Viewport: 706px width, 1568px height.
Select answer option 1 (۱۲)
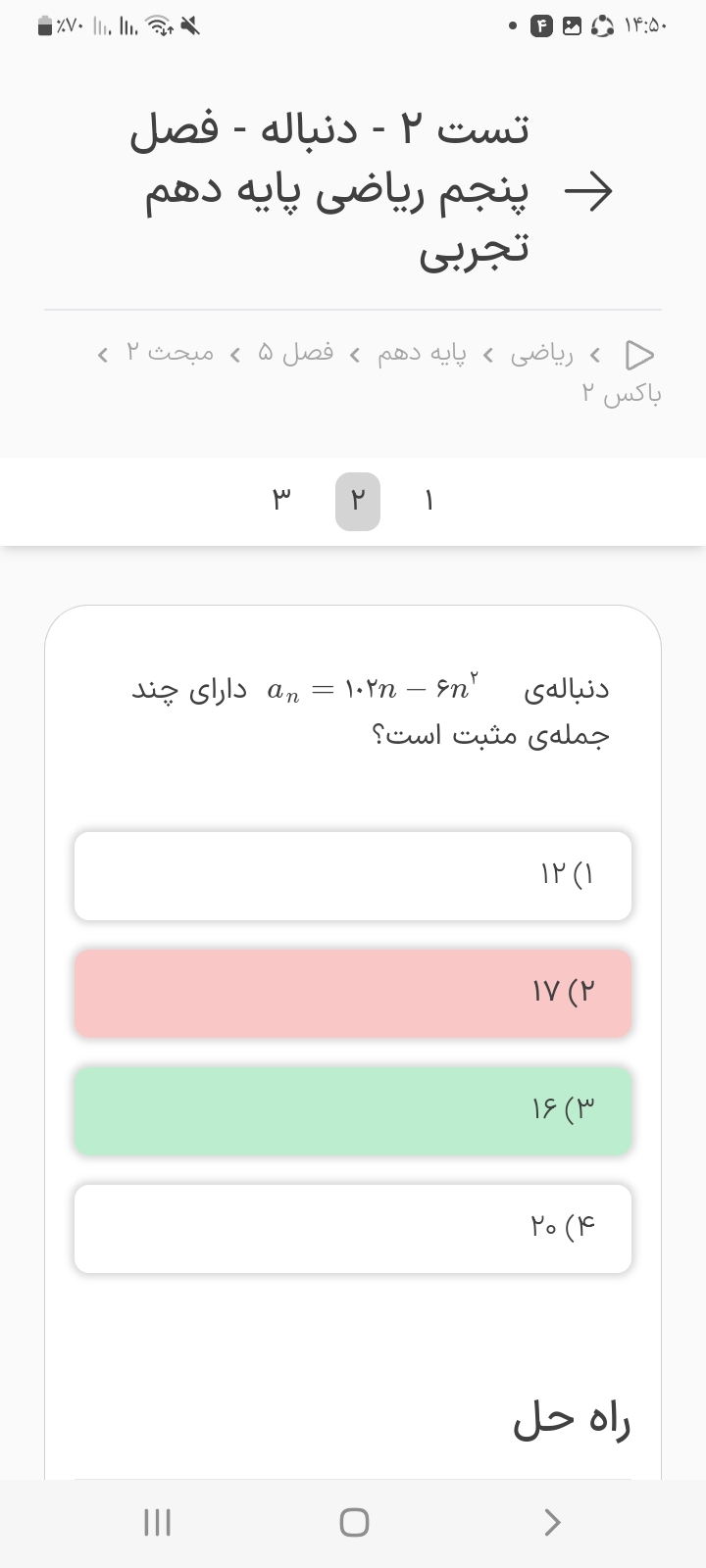(x=353, y=875)
